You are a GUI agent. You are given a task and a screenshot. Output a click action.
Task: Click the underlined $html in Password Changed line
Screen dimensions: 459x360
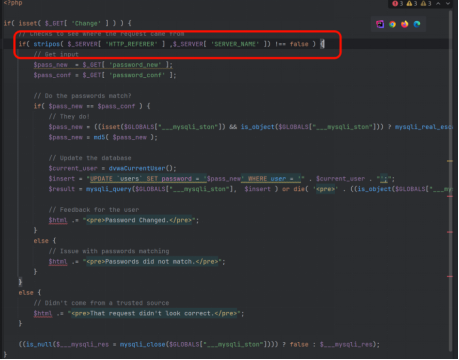click(58, 220)
